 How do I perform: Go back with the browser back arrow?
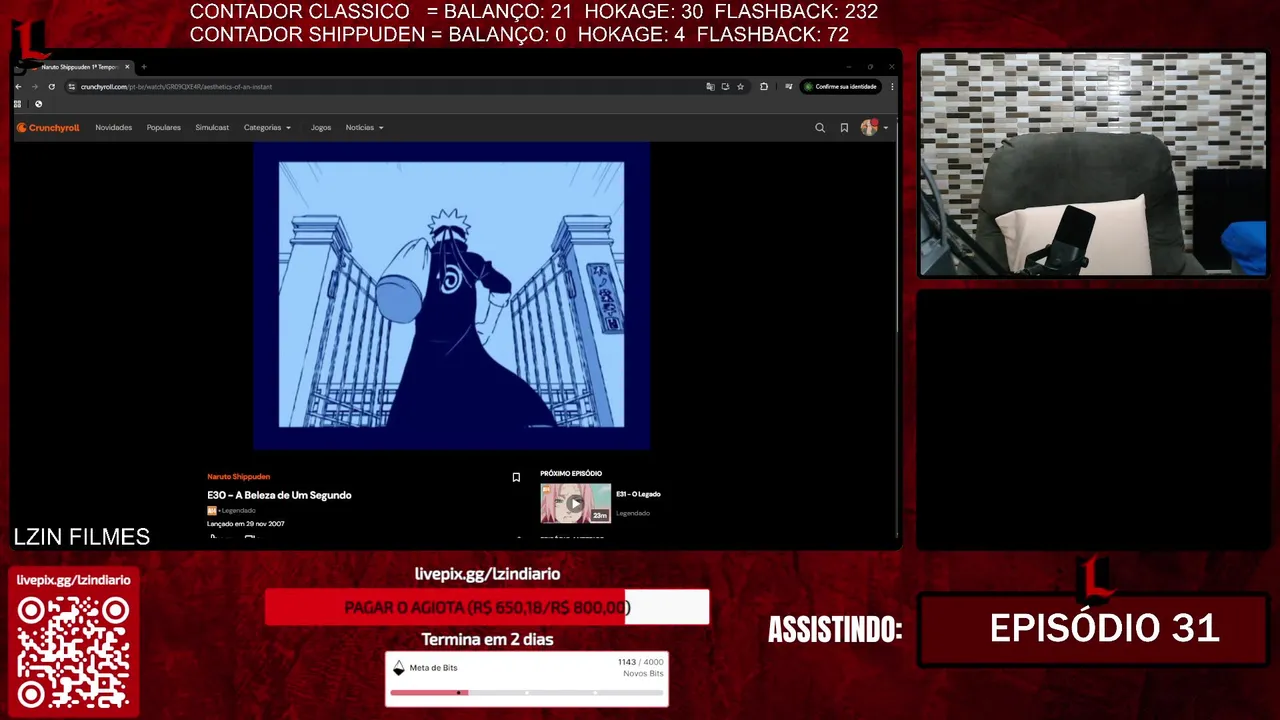click(x=18, y=87)
